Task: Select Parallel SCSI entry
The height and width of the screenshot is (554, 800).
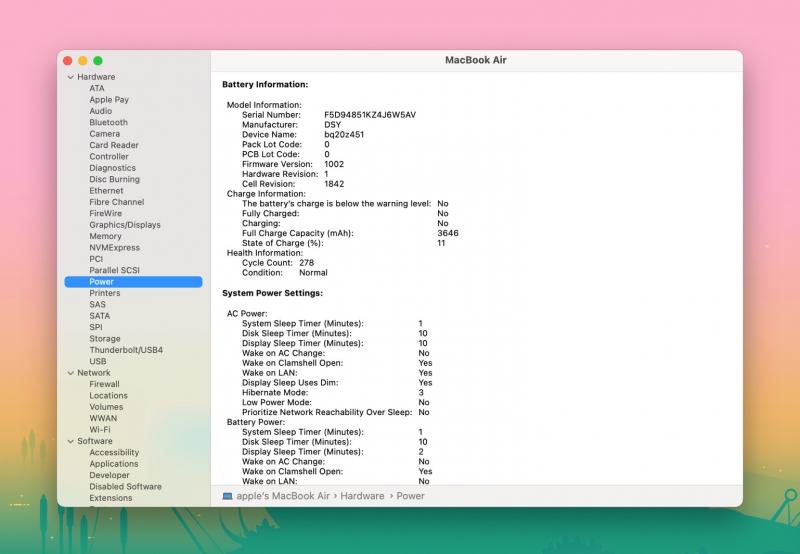Action: [114, 270]
